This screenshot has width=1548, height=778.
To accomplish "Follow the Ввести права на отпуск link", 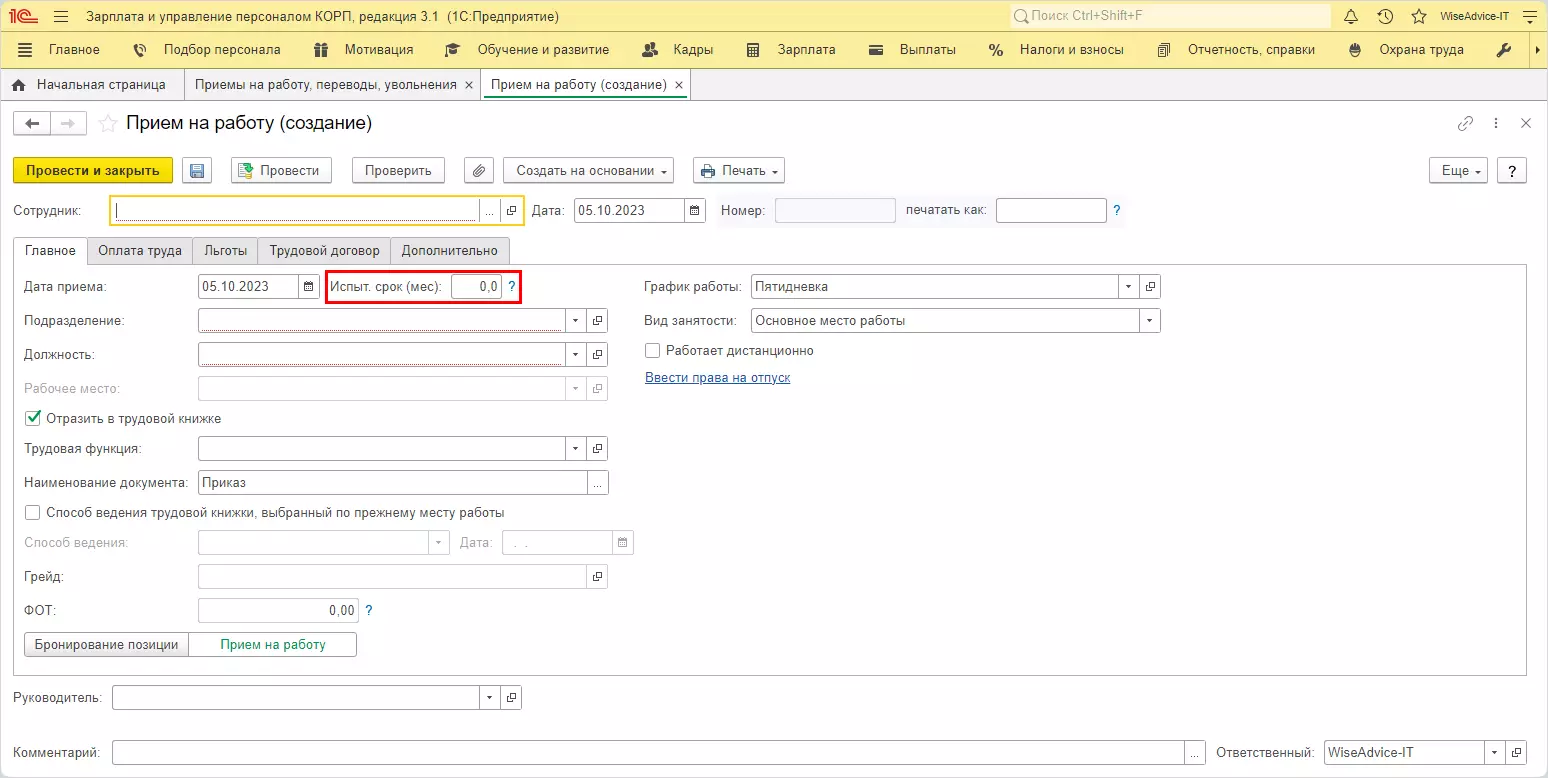I will pos(717,378).
